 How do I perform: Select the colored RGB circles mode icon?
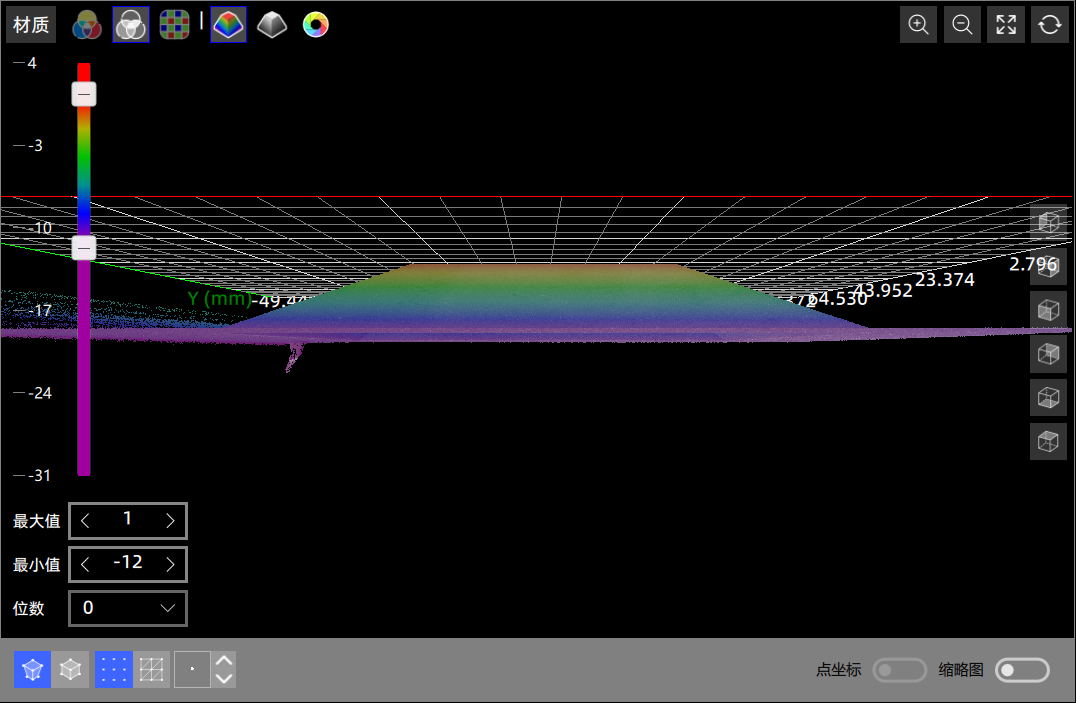pyautogui.click(x=87, y=25)
